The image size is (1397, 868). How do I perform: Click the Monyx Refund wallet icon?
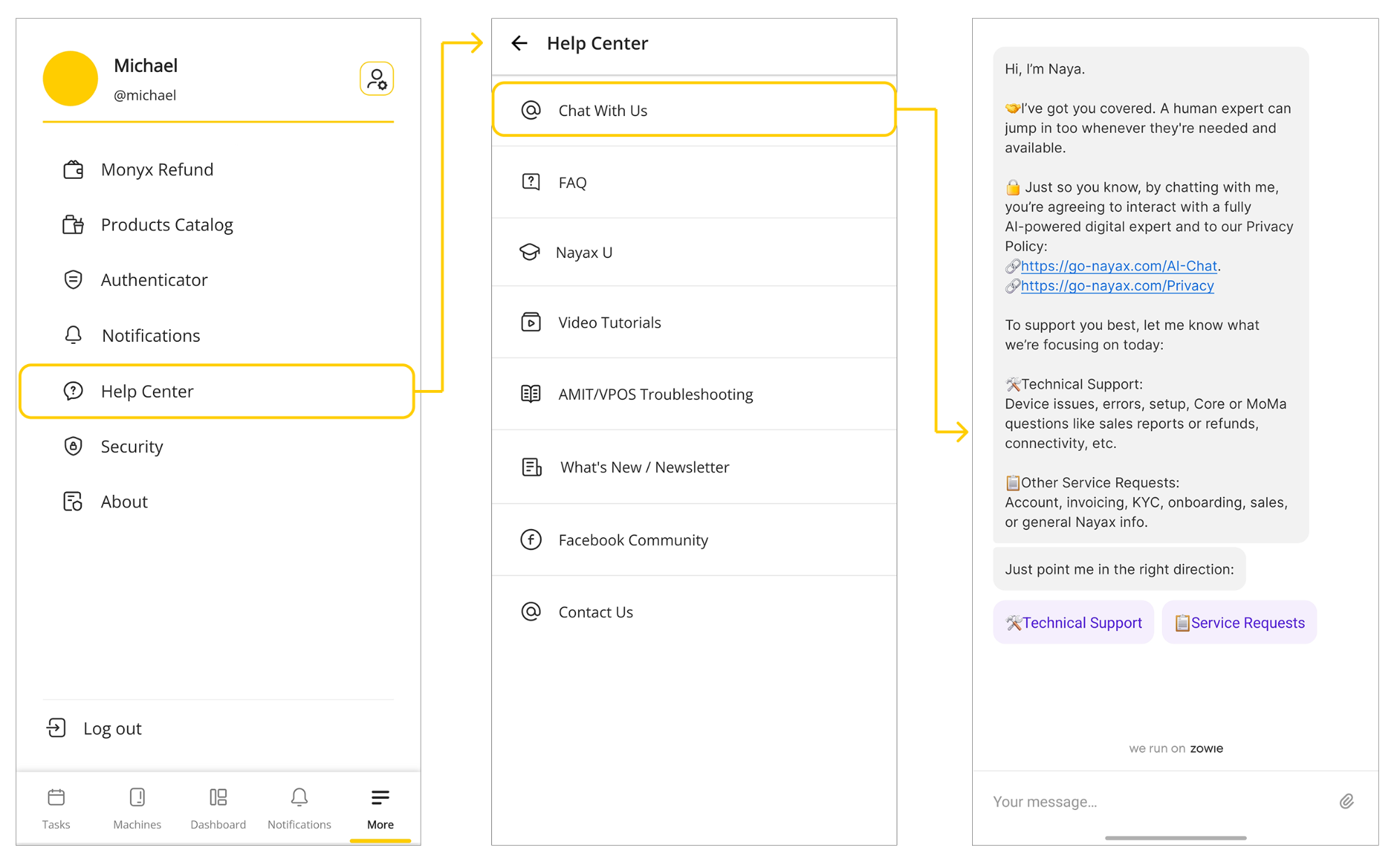tap(73, 170)
